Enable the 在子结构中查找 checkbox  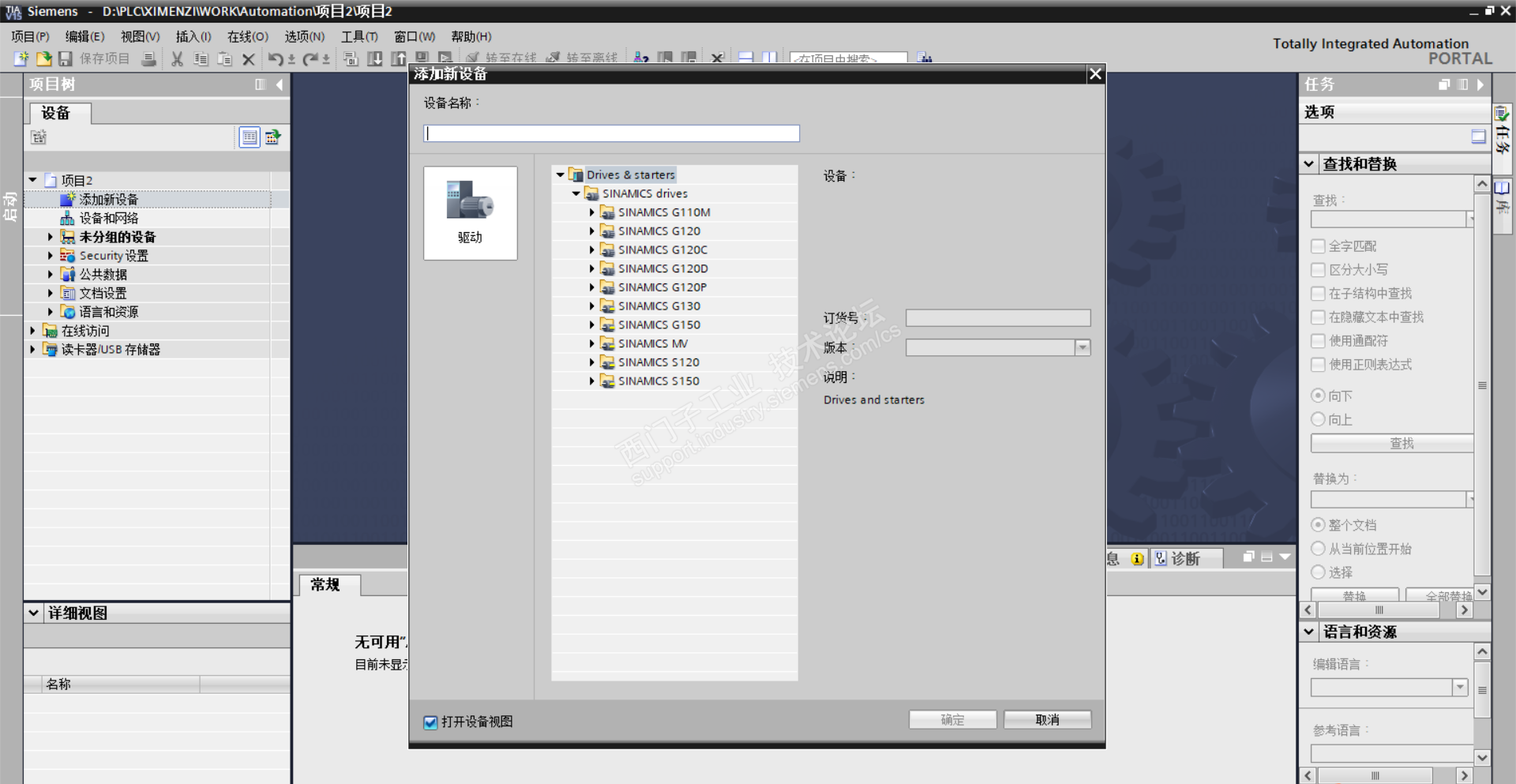click(x=1318, y=294)
